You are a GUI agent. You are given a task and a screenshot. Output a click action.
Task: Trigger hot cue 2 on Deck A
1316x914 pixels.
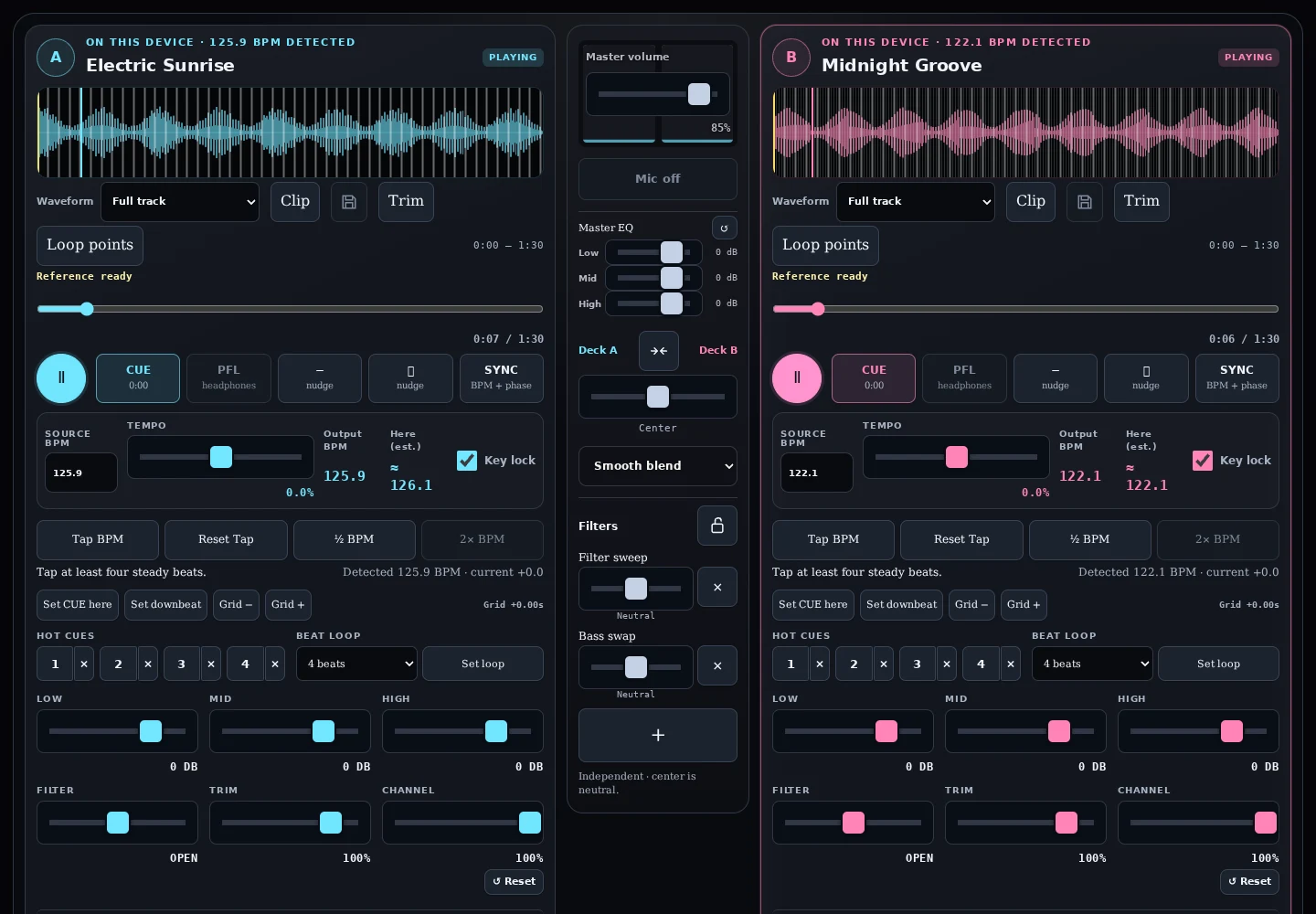pos(118,664)
